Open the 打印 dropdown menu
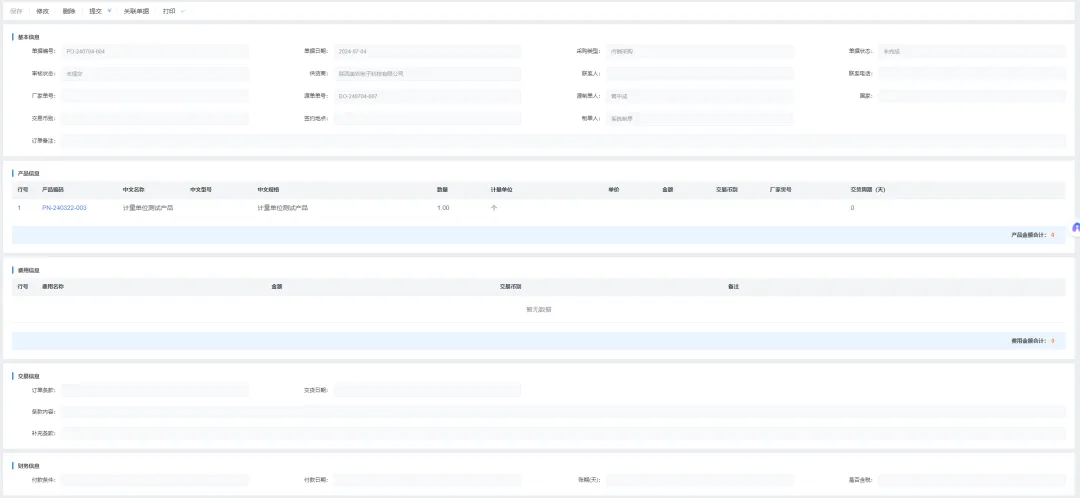This screenshot has width=1080, height=498. pyautogui.click(x=169, y=10)
